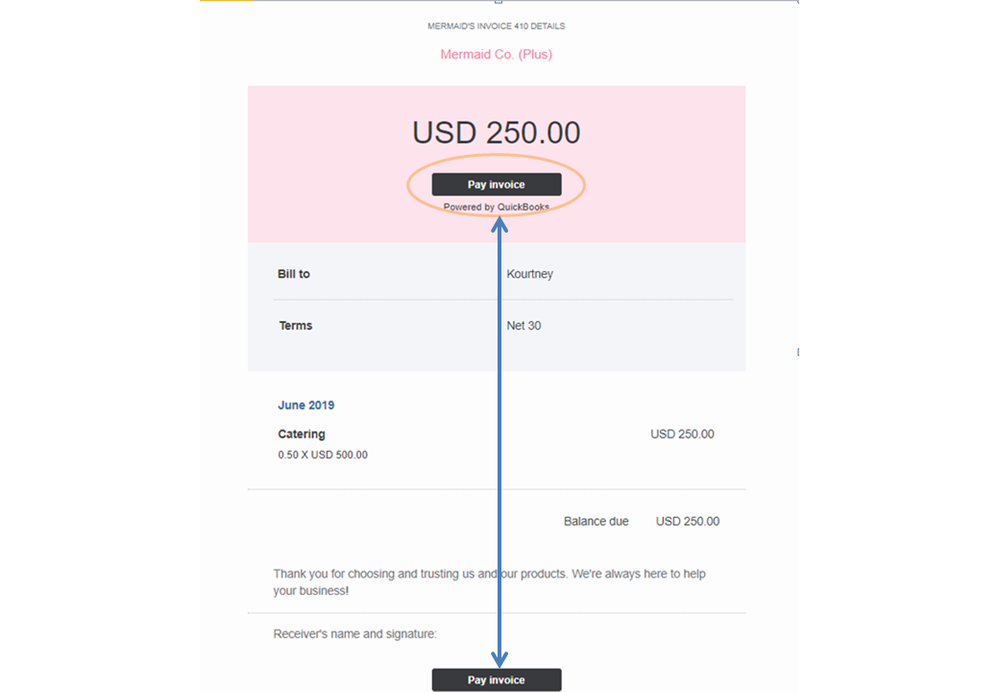Click the Kourtney recipient name
The image size is (999, 692).
coord(529,273)
